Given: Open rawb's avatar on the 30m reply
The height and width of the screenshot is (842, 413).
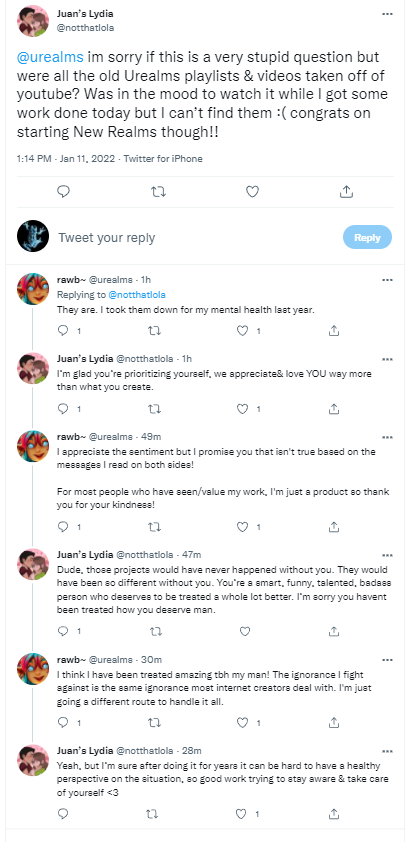Looking at the screenshot, I should coord(33,669).
